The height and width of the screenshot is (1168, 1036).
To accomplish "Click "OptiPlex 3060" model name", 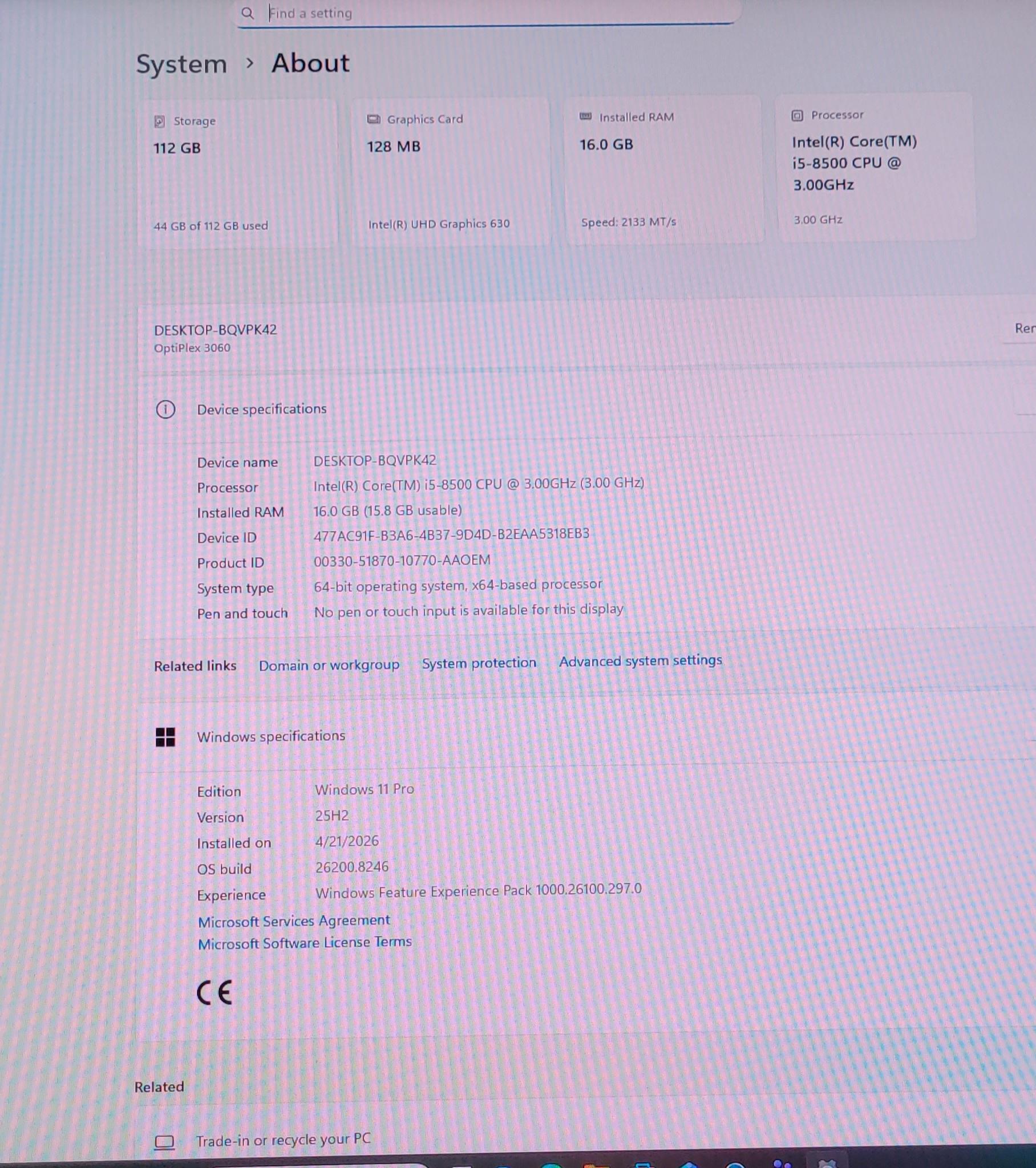I will tap(192, 348).
